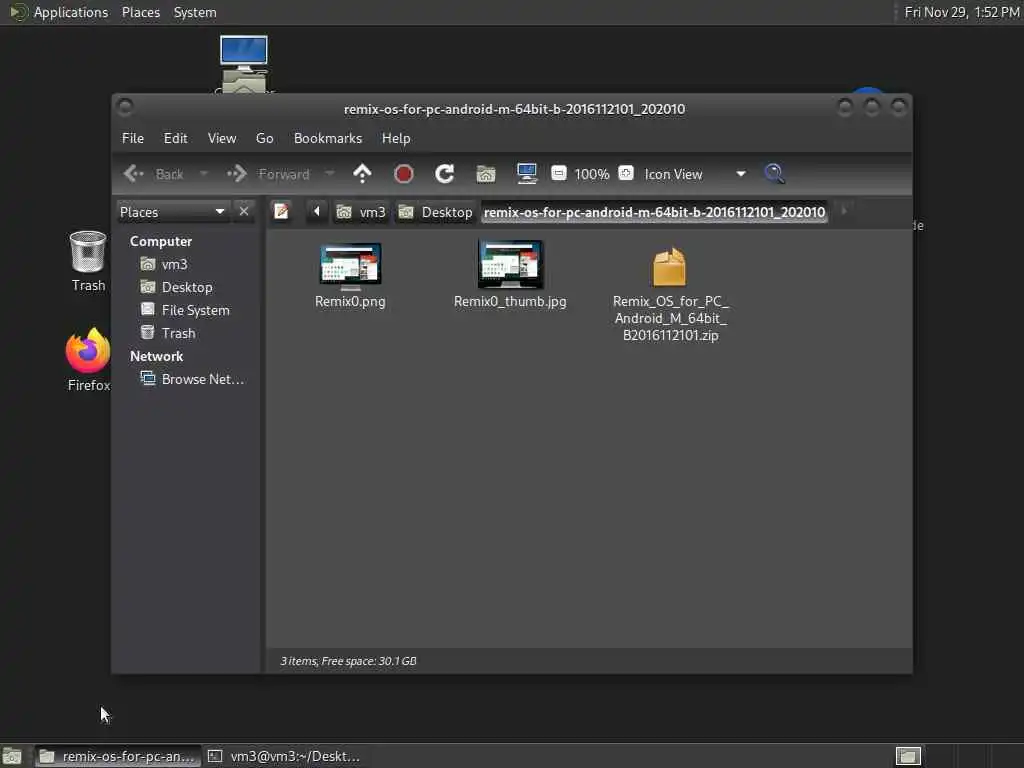
Task: Select Browse Network in sidebar
Action: pos(202,379)
